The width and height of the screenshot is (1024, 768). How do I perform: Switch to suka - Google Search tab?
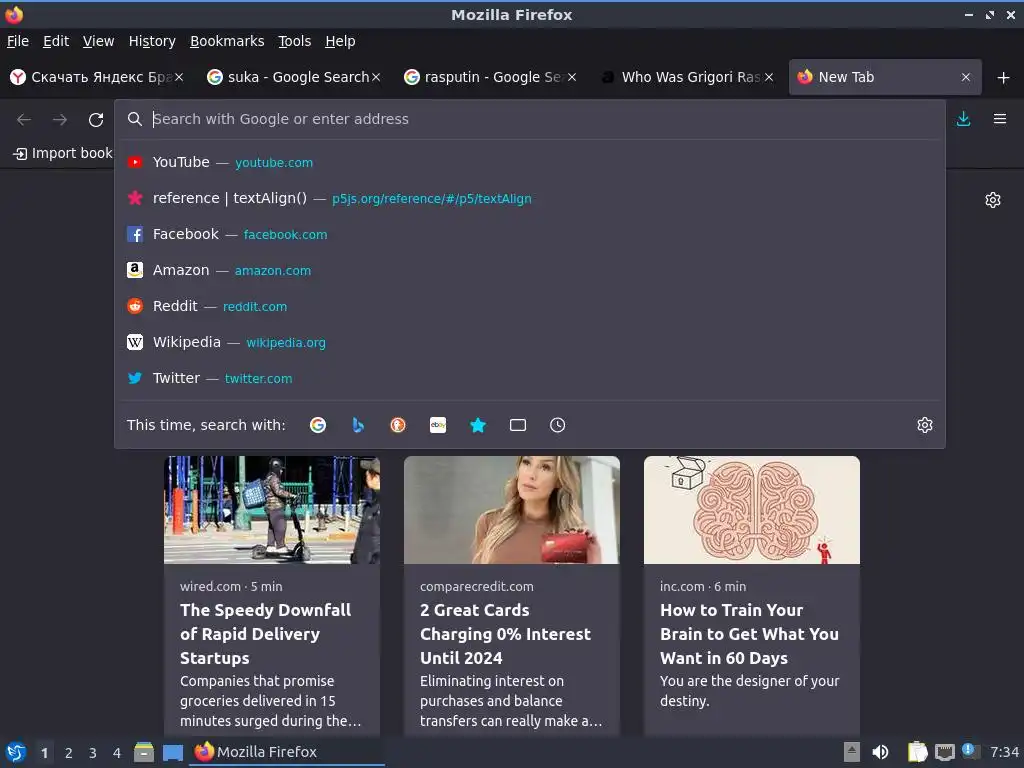click(294, 77)
